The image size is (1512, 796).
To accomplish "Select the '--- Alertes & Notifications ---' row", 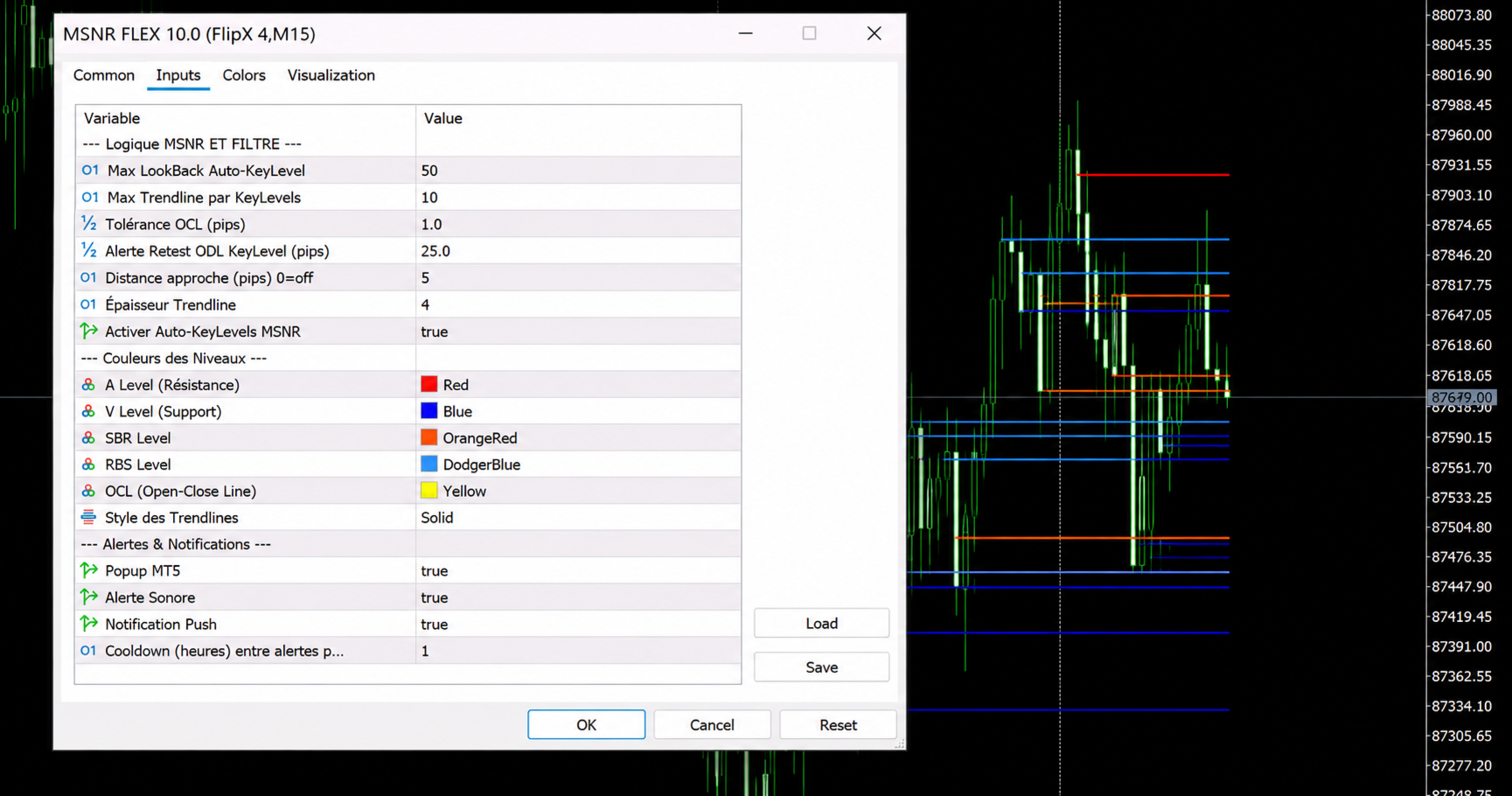I will (x=408, y=544).
